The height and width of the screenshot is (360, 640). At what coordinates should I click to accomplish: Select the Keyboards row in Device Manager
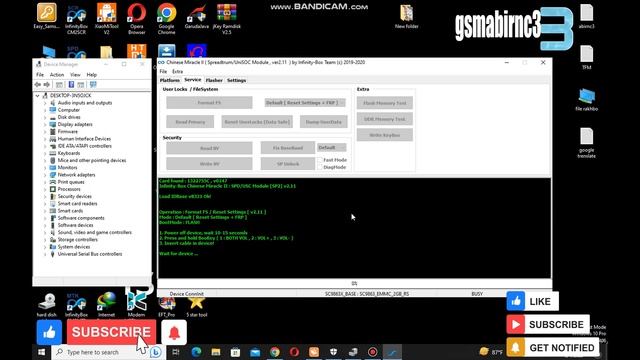69,153
